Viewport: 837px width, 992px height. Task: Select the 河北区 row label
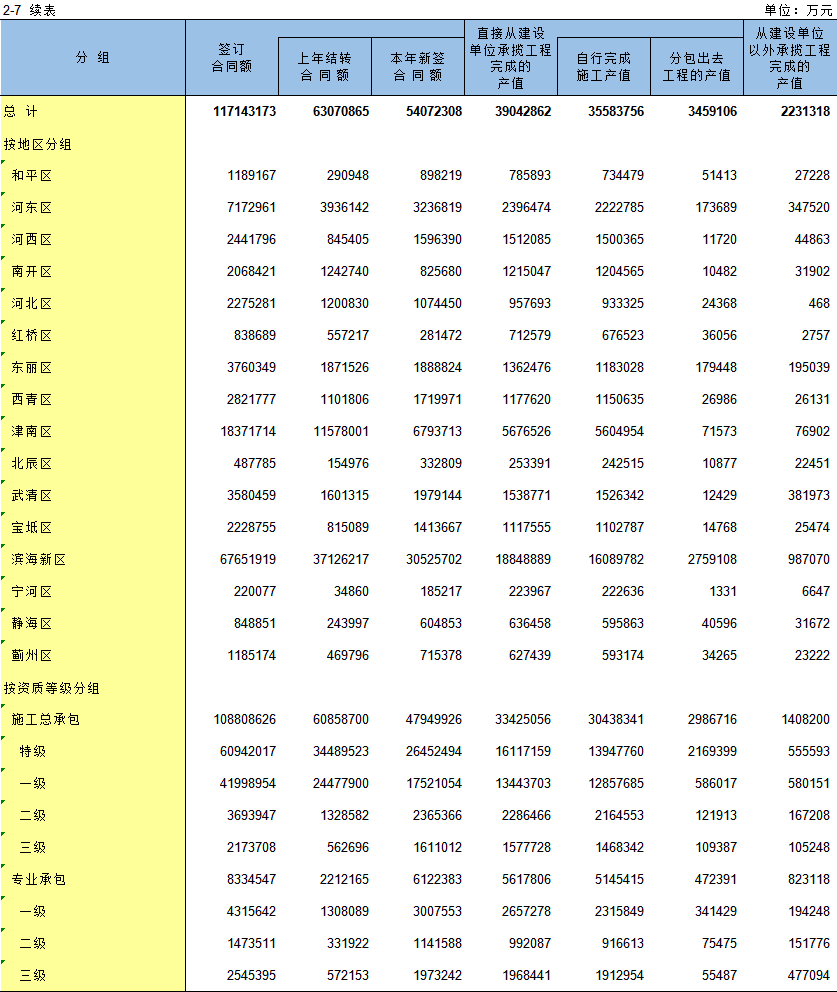[x=32, y=304]
